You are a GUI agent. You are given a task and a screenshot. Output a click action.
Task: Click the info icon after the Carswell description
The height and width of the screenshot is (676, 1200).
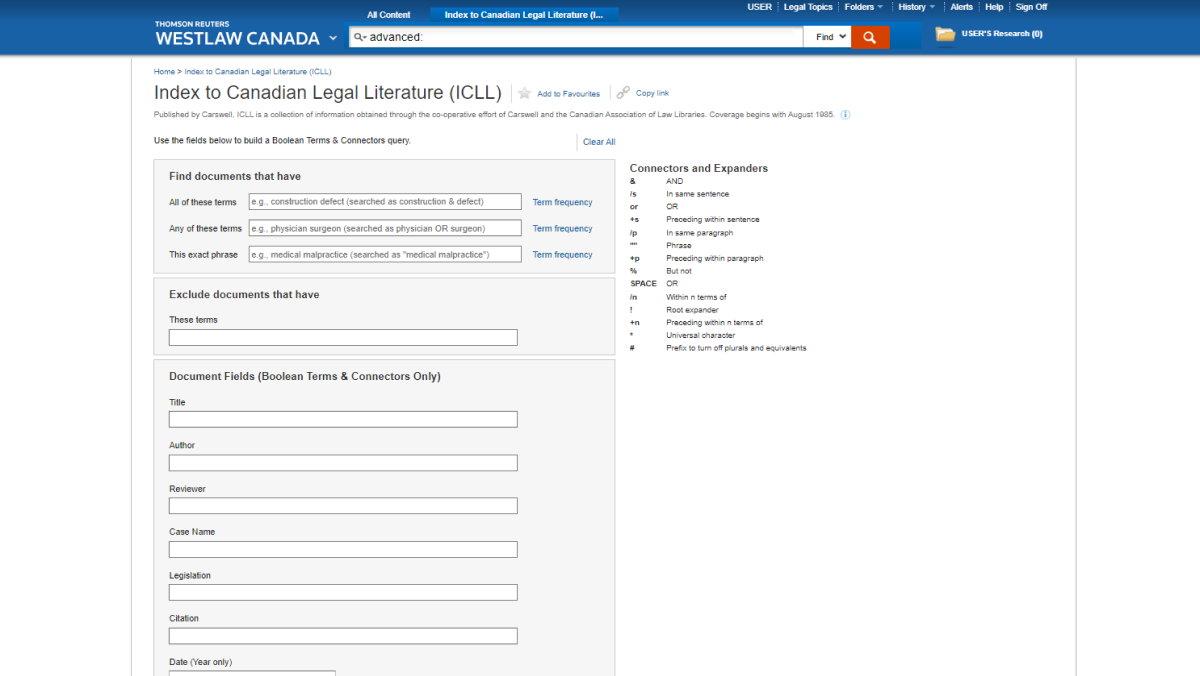[x=845, y=114]
